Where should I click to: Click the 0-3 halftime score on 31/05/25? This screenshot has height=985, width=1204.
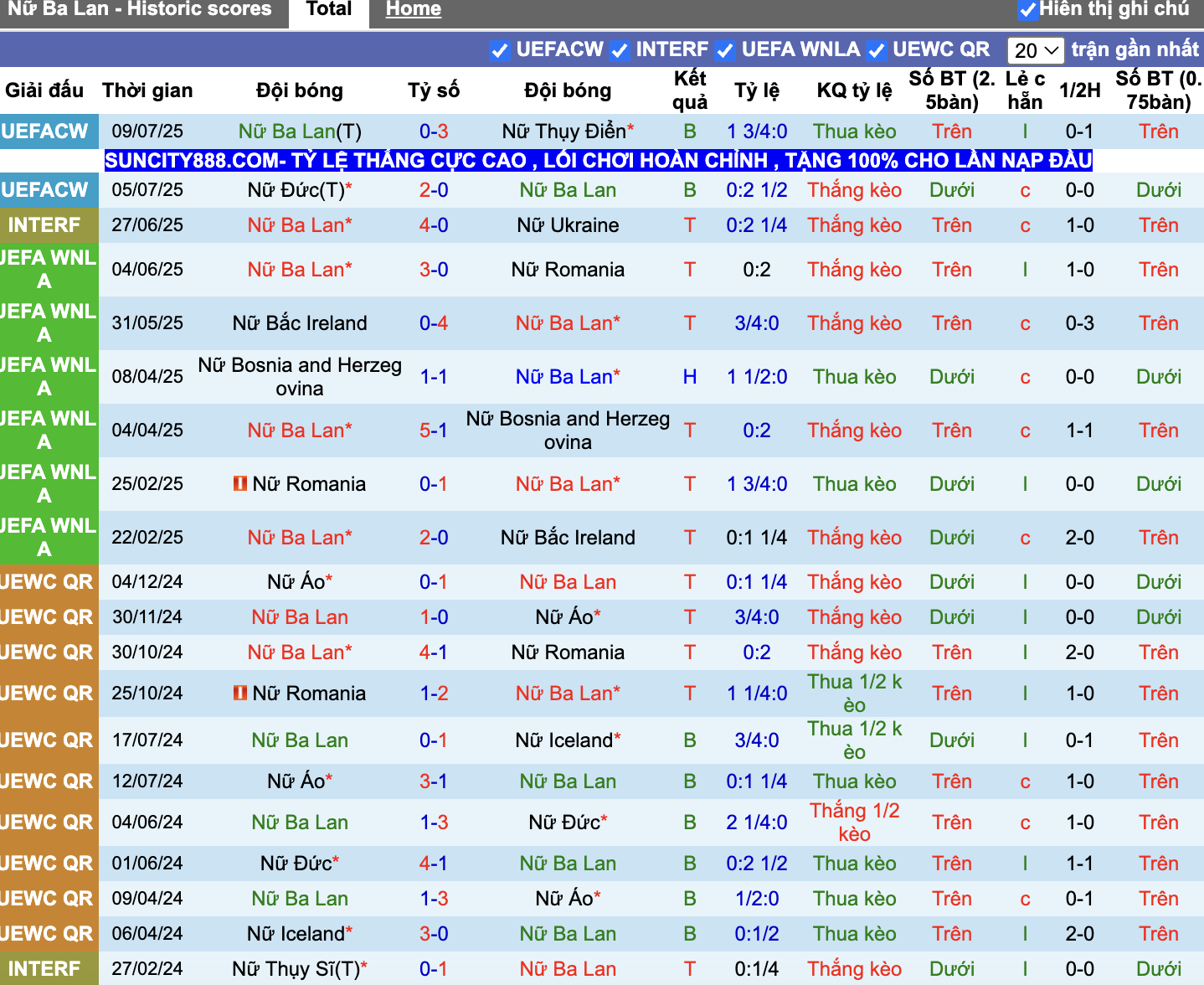pos(1080,323)
